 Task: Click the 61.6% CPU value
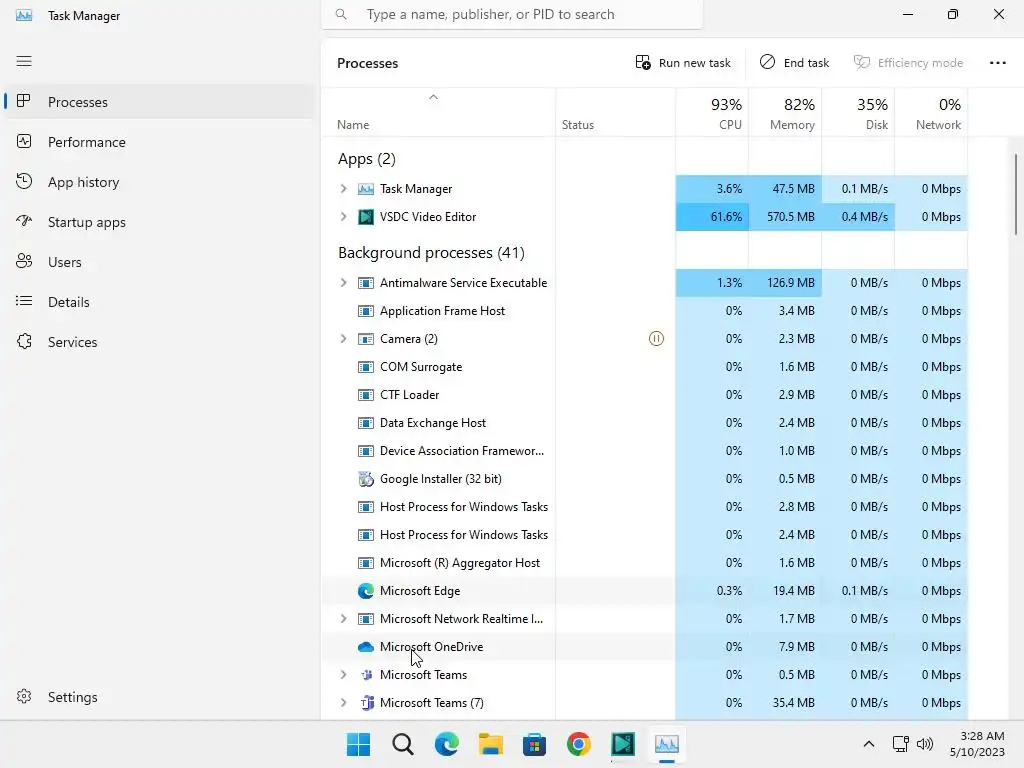pyautogui.click(x=726, y=217)
